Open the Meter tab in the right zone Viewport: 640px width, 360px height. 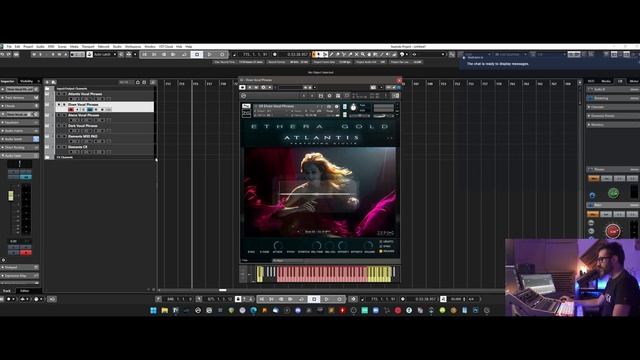coord(633,81)
